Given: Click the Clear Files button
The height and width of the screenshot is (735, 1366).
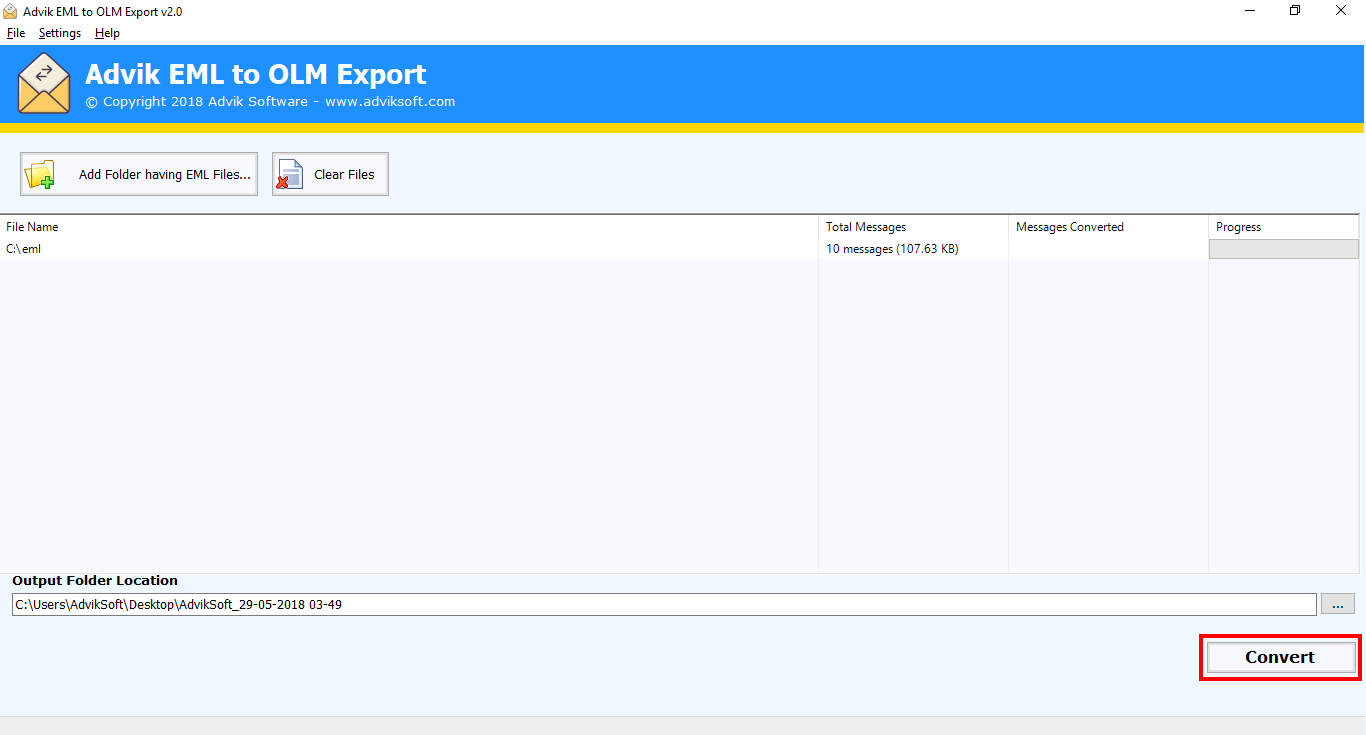Looking at the screenshot, I should click(330, 173).
